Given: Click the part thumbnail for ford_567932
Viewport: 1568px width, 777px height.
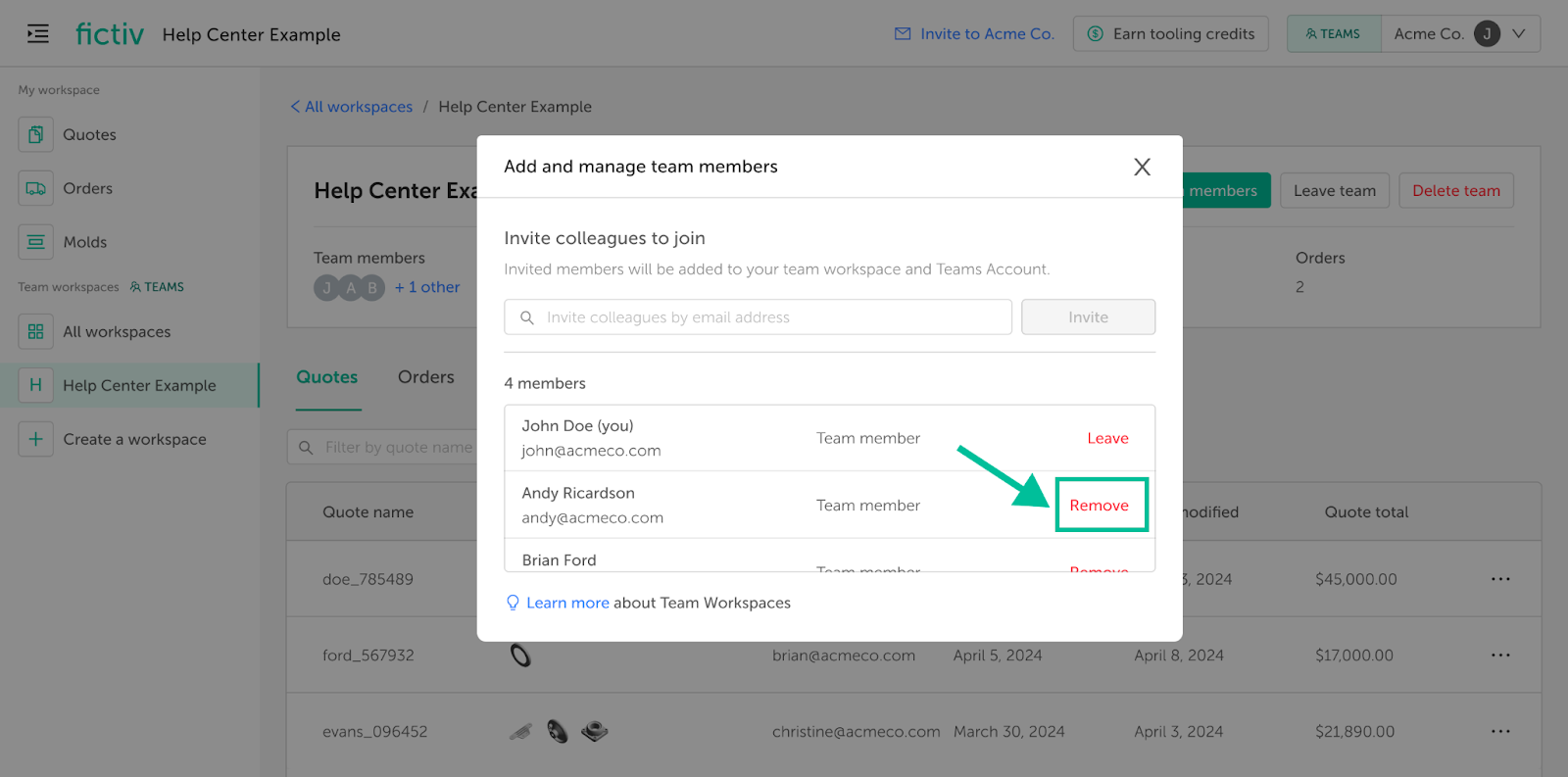Looking at the screenshot, I should [520, 655].
